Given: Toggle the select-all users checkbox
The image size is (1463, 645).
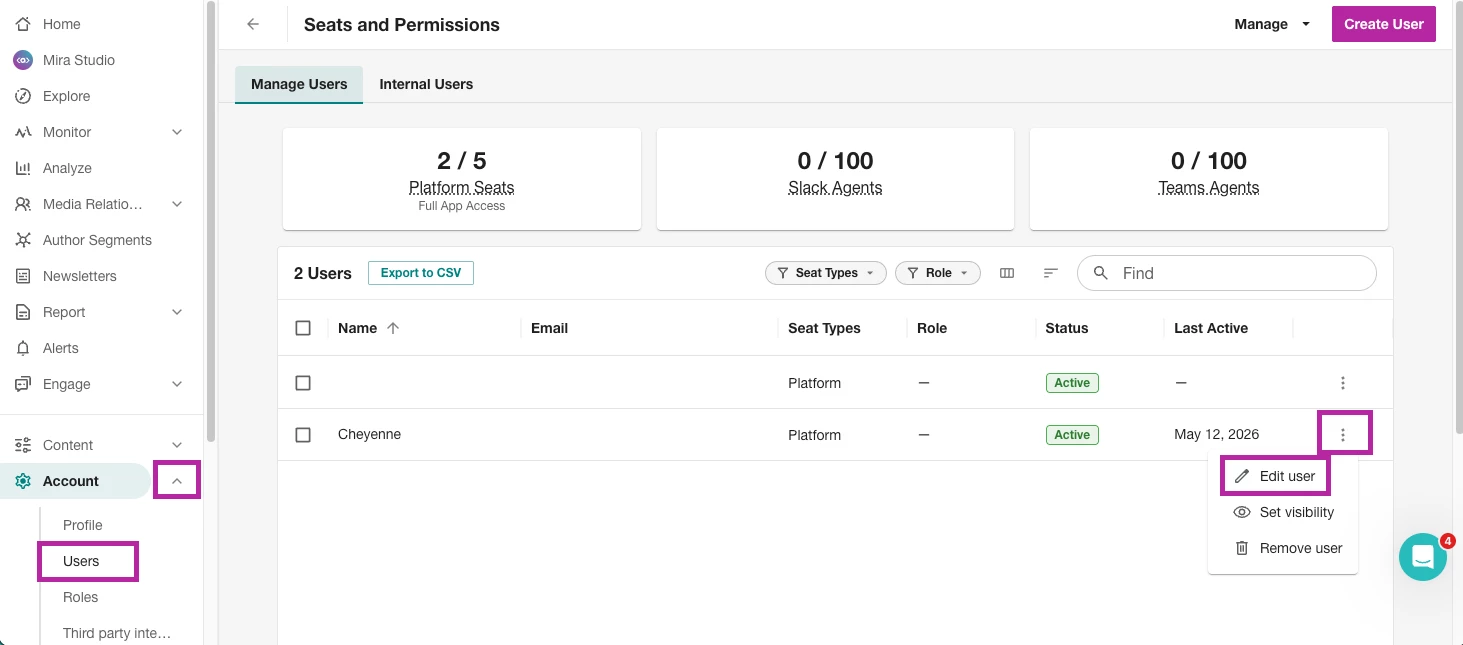Looking at the screenshot, I should [x=303, y=328].
